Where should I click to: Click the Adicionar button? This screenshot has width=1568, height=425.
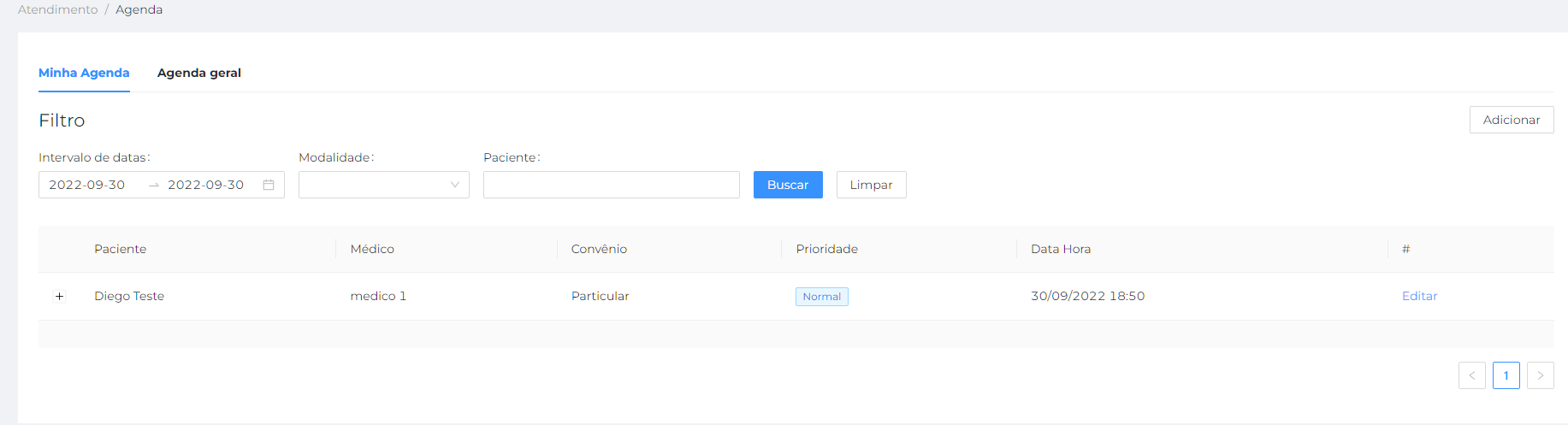click(x=1511, y=120)
